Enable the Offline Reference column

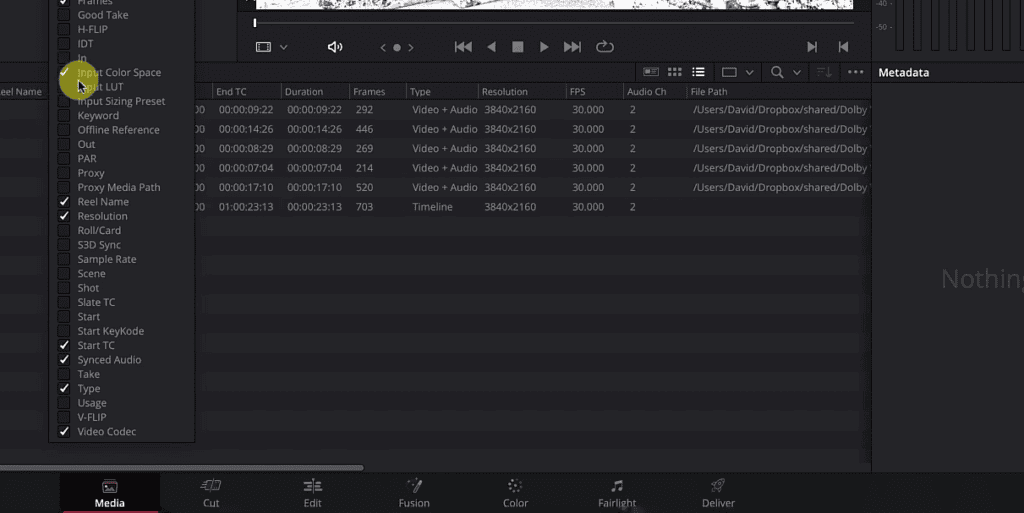pos(64,130)
